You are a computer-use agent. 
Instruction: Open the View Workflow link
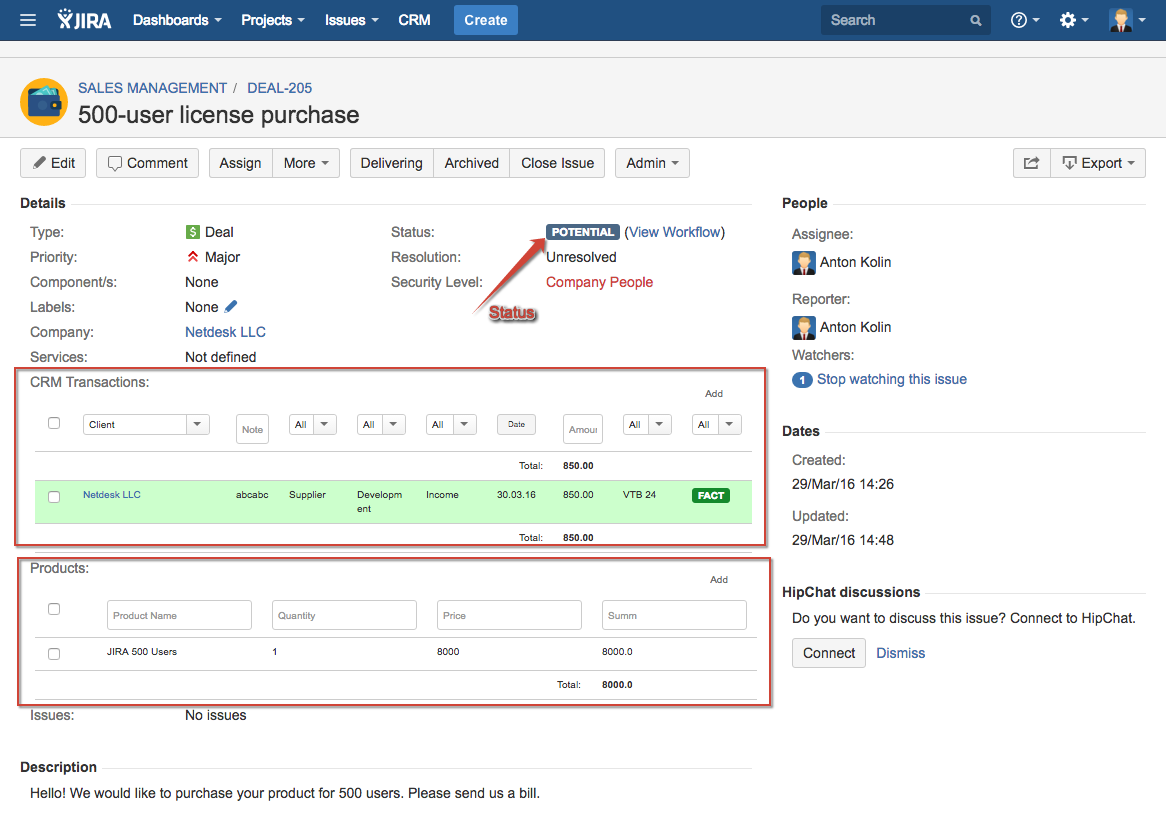coord(674,232)
